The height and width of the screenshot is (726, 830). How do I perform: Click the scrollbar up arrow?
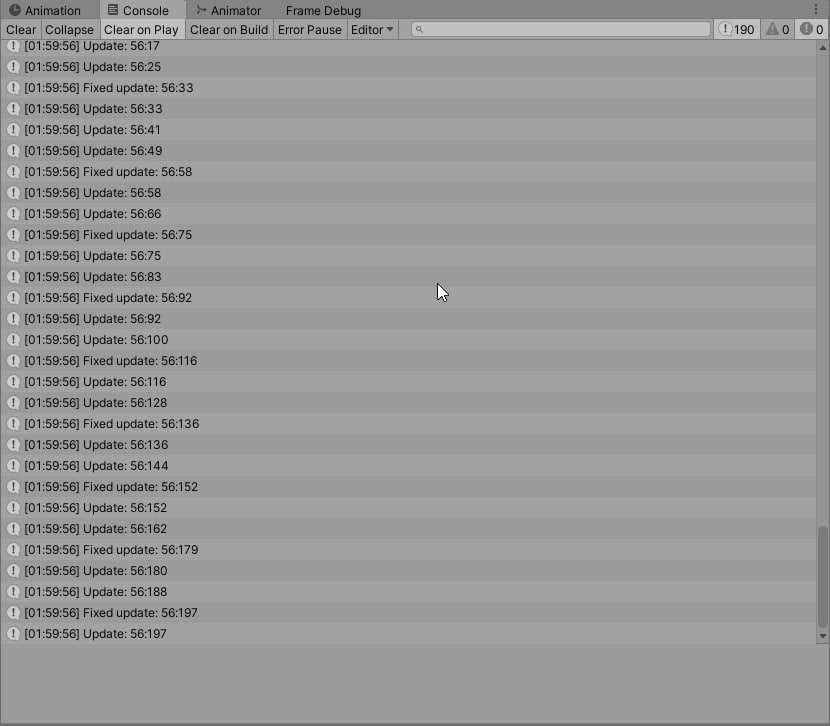pos(823,48)
